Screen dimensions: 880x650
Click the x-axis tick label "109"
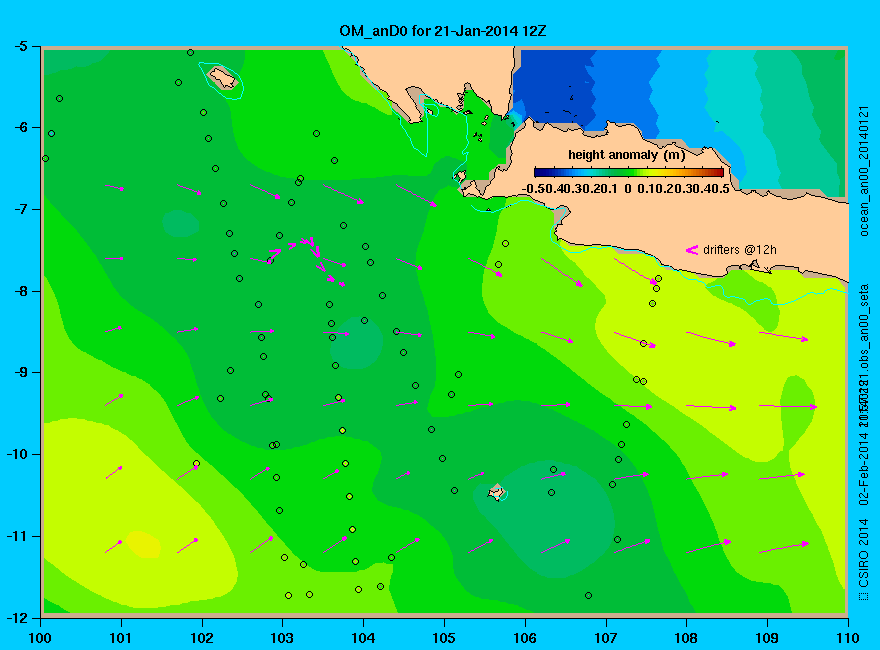(x=767, y=638)
